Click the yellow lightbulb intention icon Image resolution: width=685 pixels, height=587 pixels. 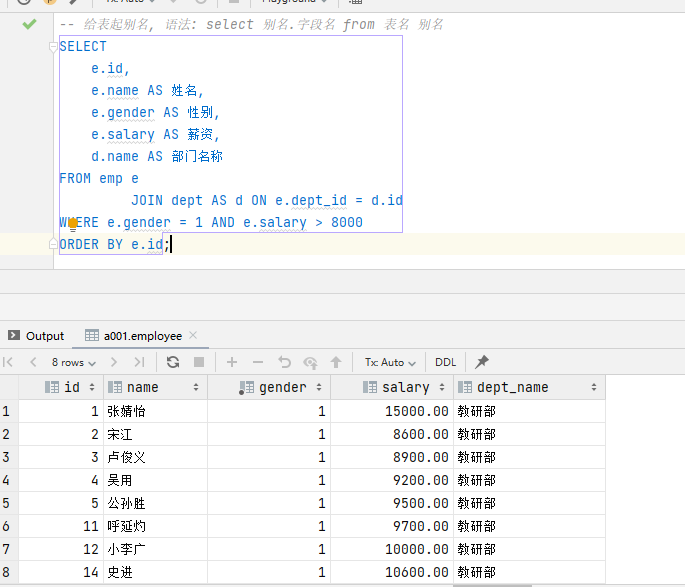72,223
